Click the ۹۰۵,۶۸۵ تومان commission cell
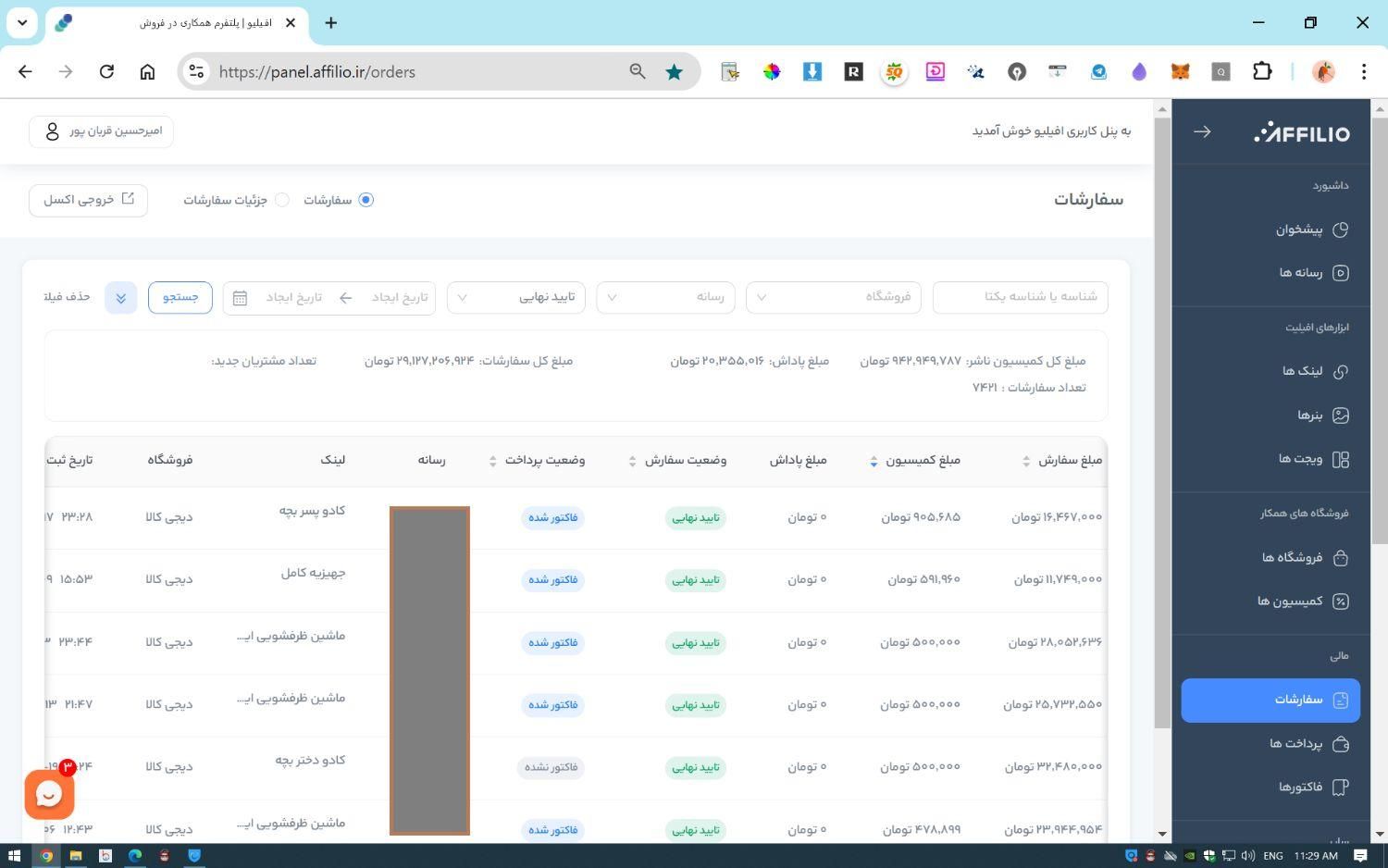The height and width of the screenshot is (868, 1388). pyautogui.click(x=921, y=517)
